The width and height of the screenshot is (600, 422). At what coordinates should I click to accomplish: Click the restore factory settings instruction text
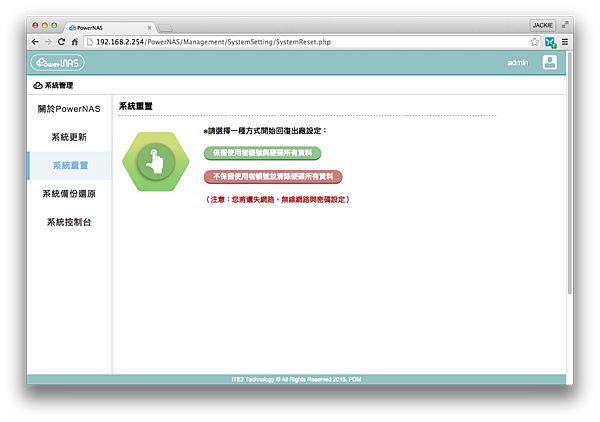tap(265, 131)
